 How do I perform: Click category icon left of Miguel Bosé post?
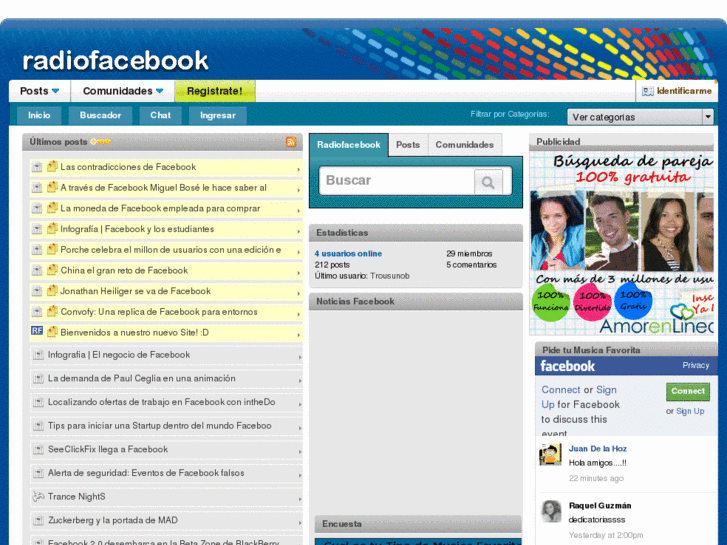(x=37, y=188)
